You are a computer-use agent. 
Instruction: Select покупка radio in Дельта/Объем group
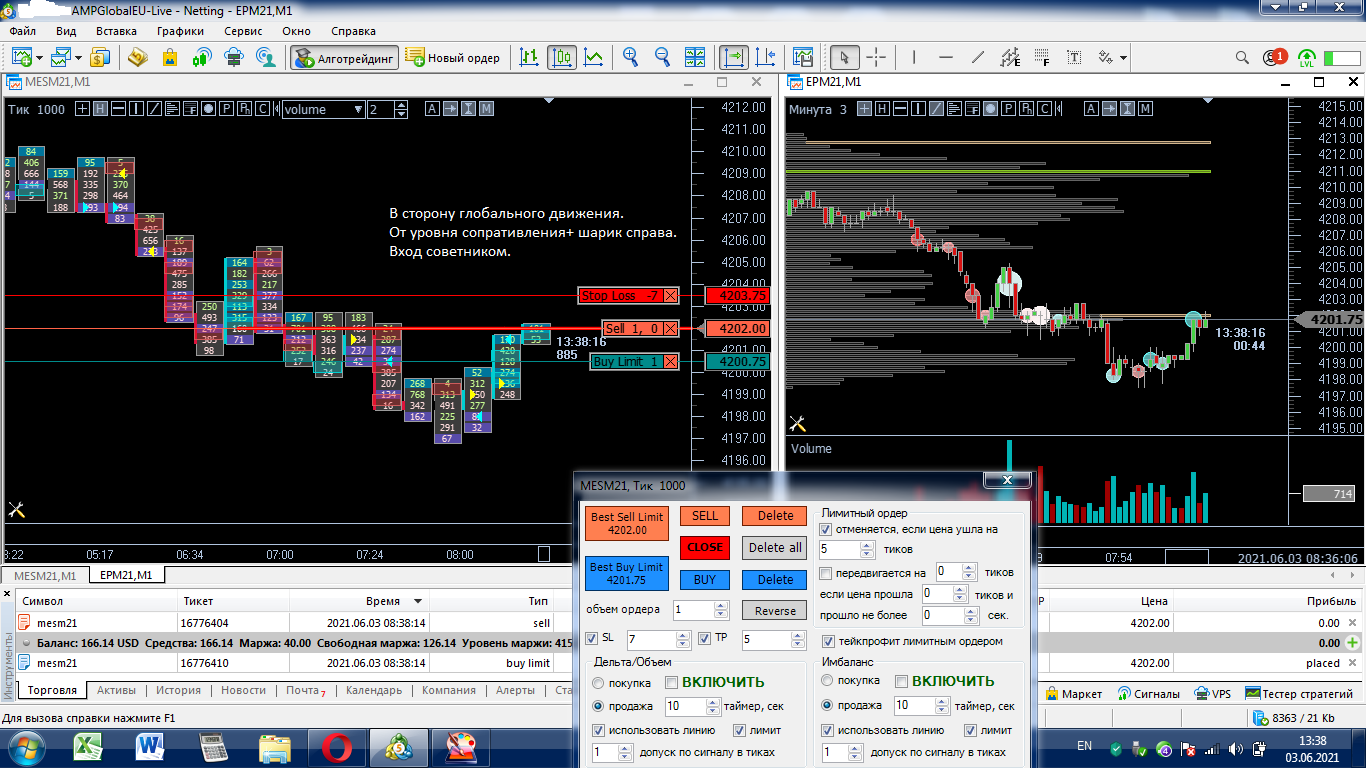click(599, 683)
